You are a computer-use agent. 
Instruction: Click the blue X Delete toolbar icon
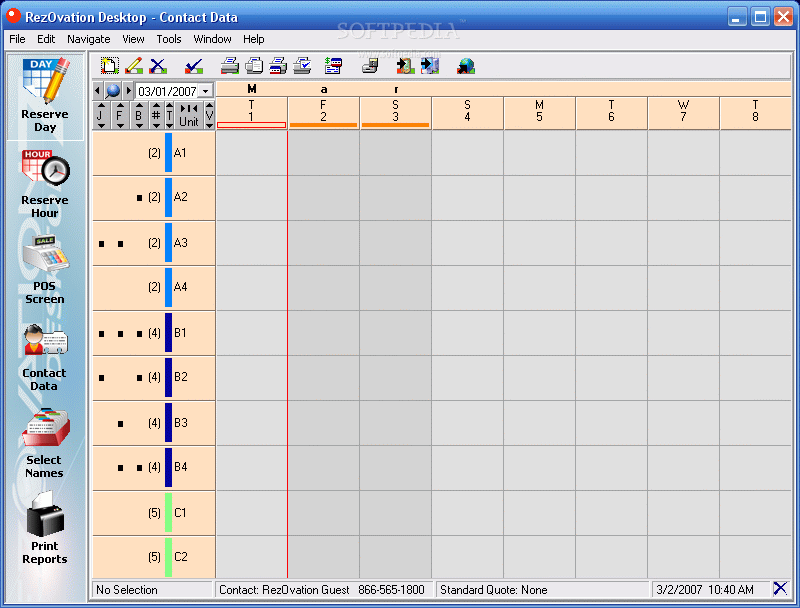click(x=158, y=66)
